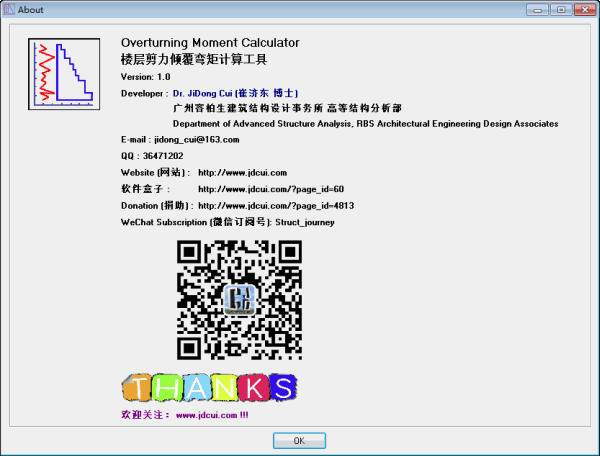Open the donation link page_id=4813
600x456 pixels.
pos(276,205)
